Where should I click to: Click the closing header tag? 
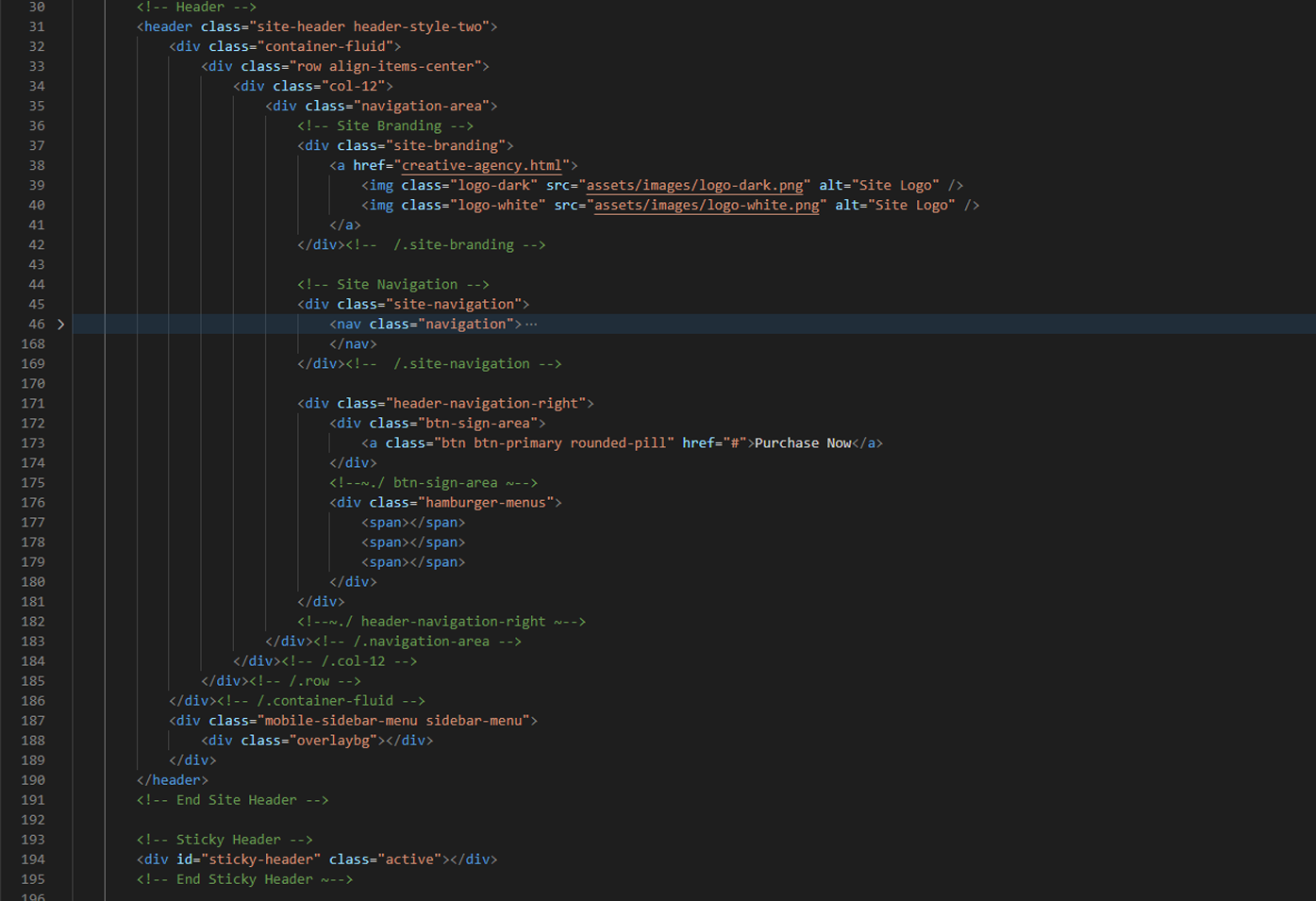[x=173, y=780]
